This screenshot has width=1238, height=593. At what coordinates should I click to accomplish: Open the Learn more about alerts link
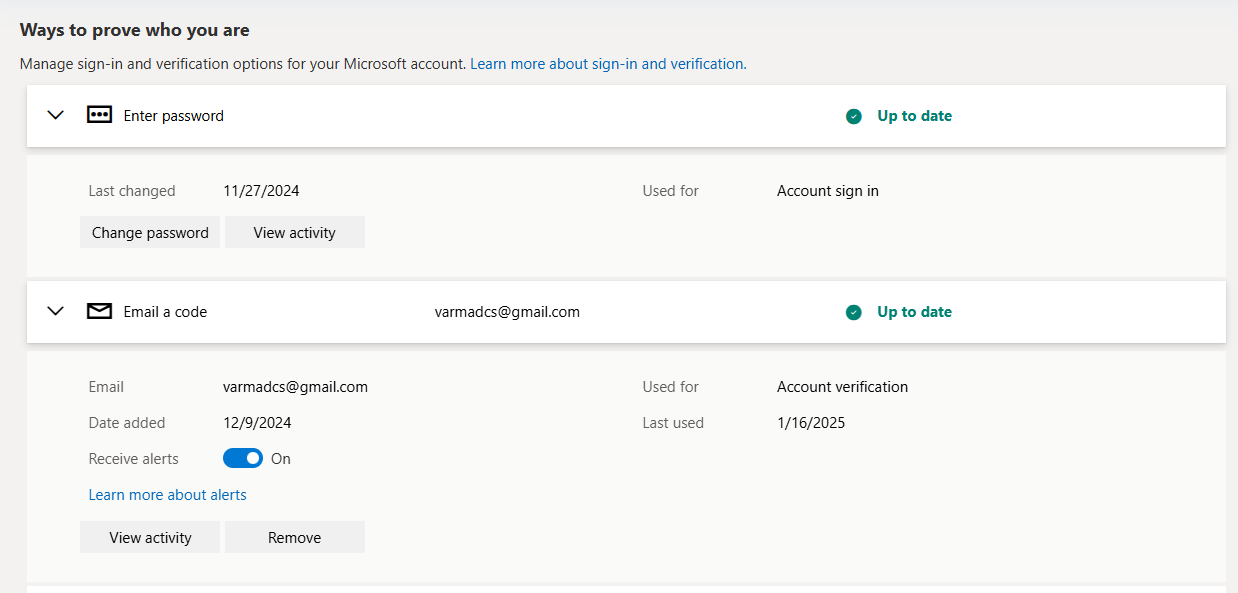pyautogui.click(x=167, y=495)
